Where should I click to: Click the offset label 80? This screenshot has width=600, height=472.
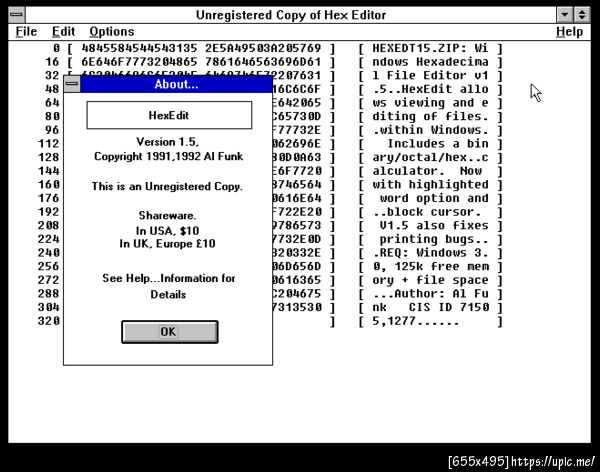(x=52, y=116)
